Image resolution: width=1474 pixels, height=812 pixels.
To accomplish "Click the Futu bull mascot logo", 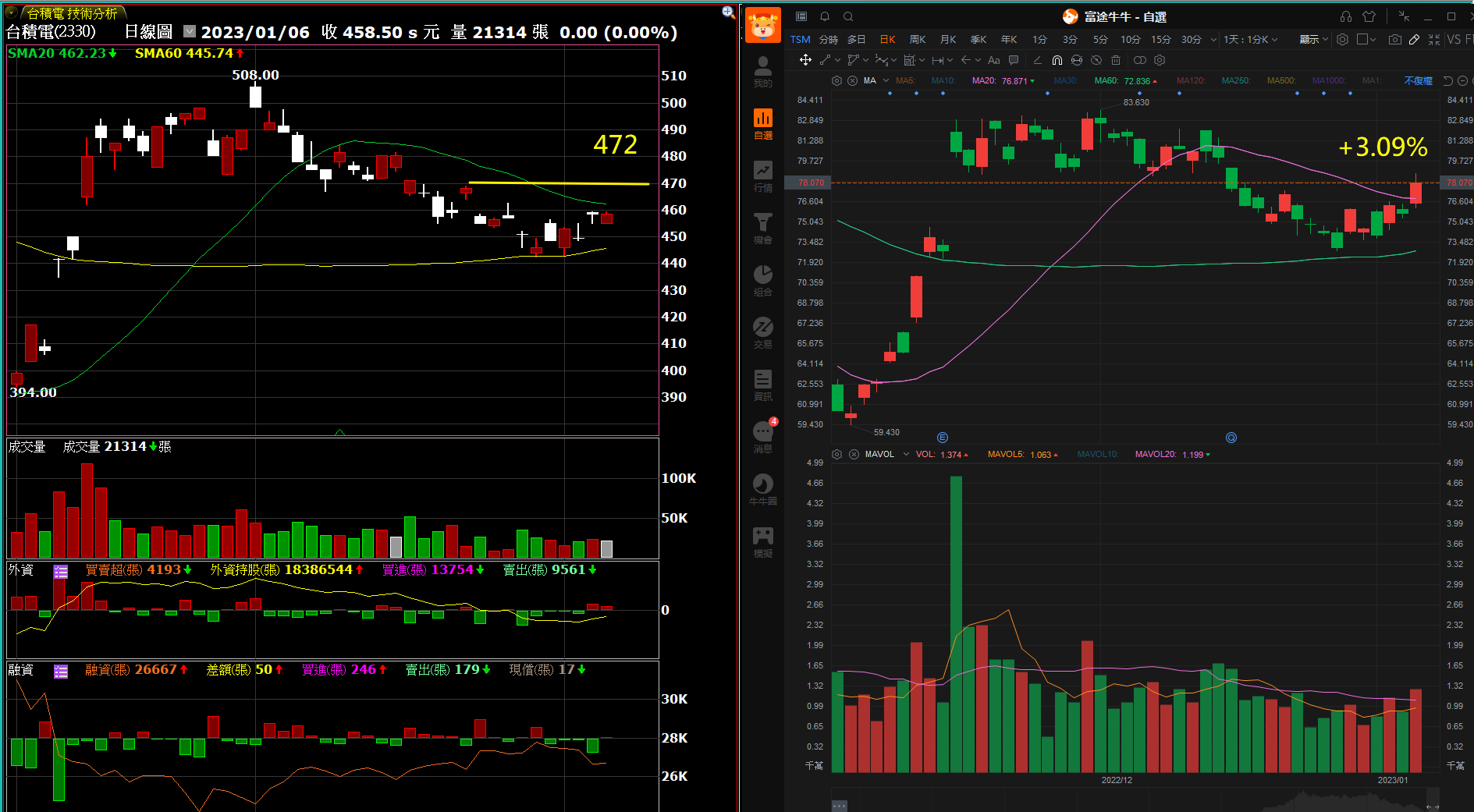I will point(762,26).
